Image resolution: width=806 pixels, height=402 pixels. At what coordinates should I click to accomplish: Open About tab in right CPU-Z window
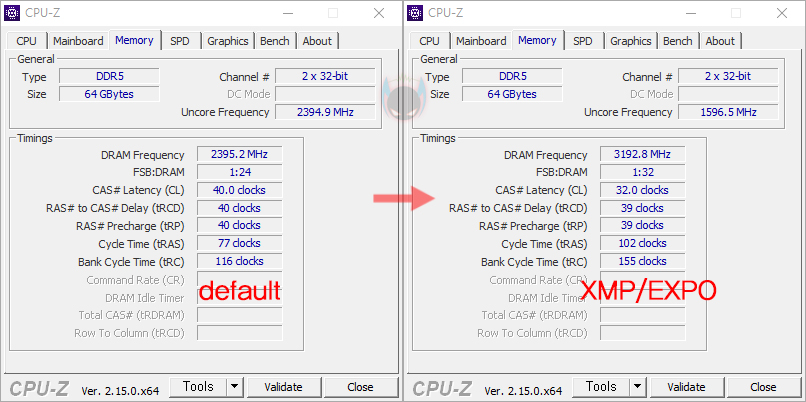point(720,41)
